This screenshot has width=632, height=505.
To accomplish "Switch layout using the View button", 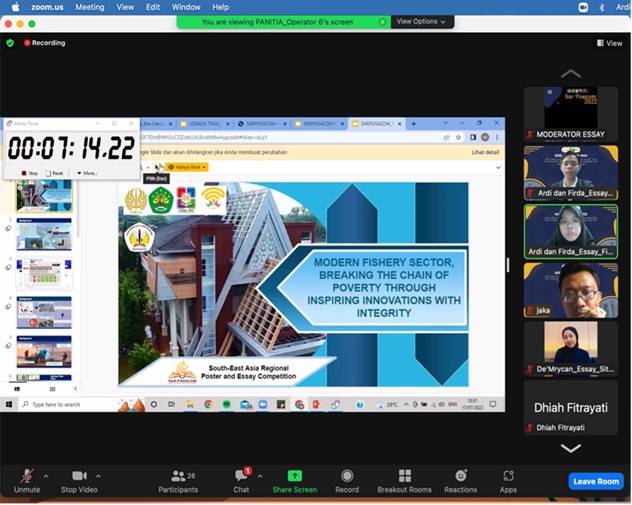I will pyautogui.click(x=609, y=43).
